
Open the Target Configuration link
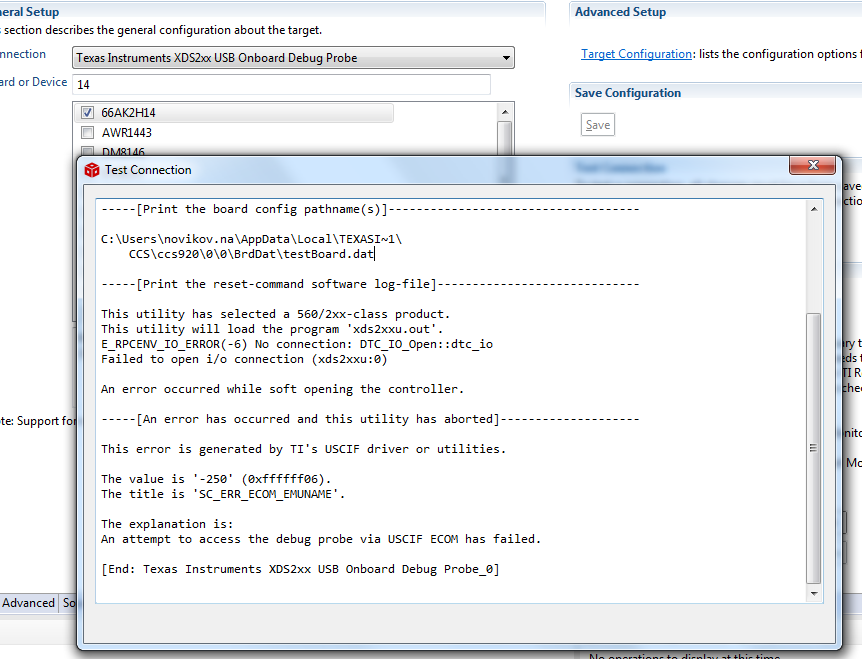click(x=636, y=54)
